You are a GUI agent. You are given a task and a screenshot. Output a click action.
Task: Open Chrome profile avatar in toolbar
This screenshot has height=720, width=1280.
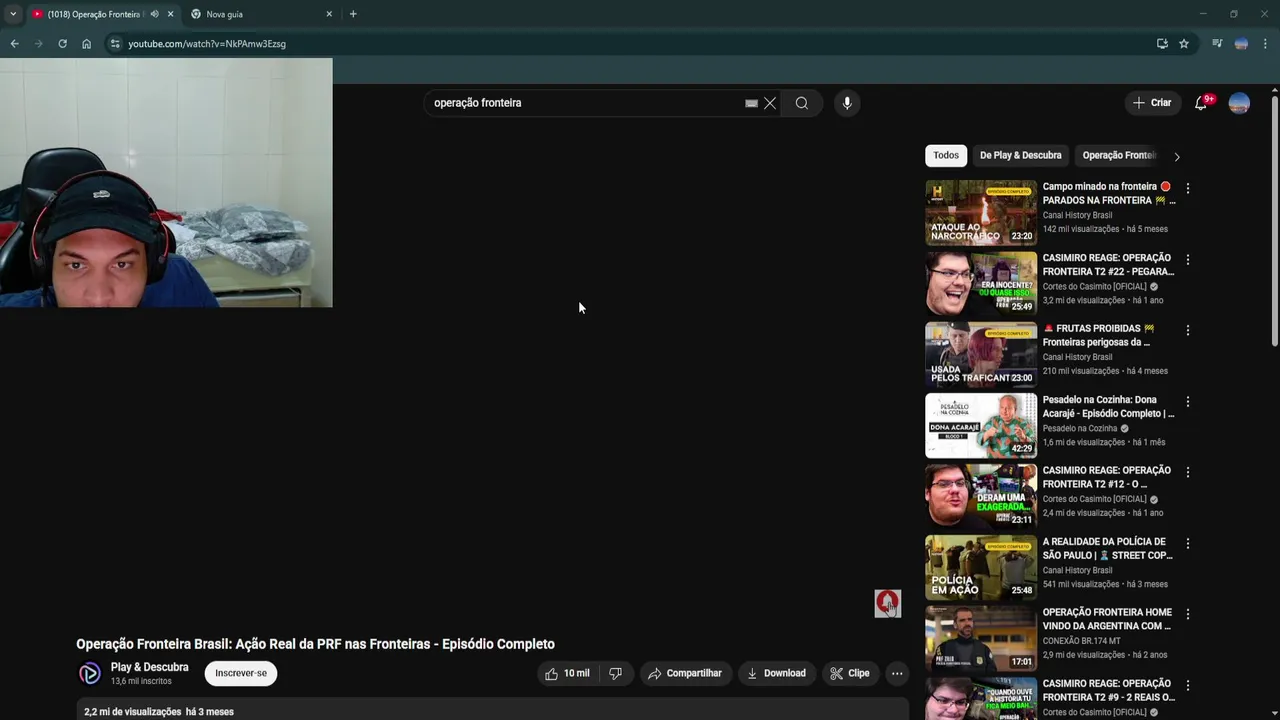1241,44
